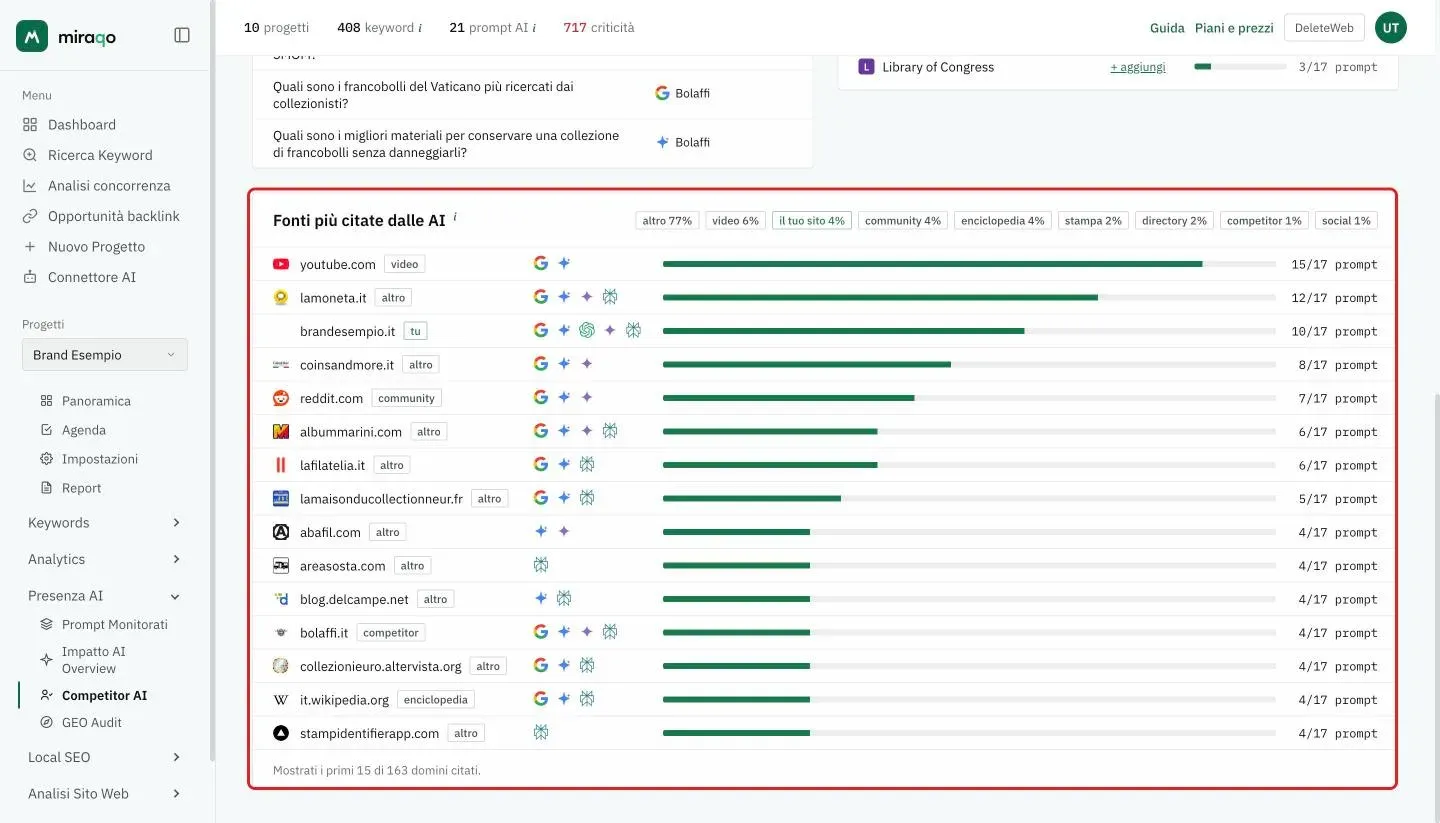
Task: Collapse the sidebar with the panel icon
Action: coord(182,35)
